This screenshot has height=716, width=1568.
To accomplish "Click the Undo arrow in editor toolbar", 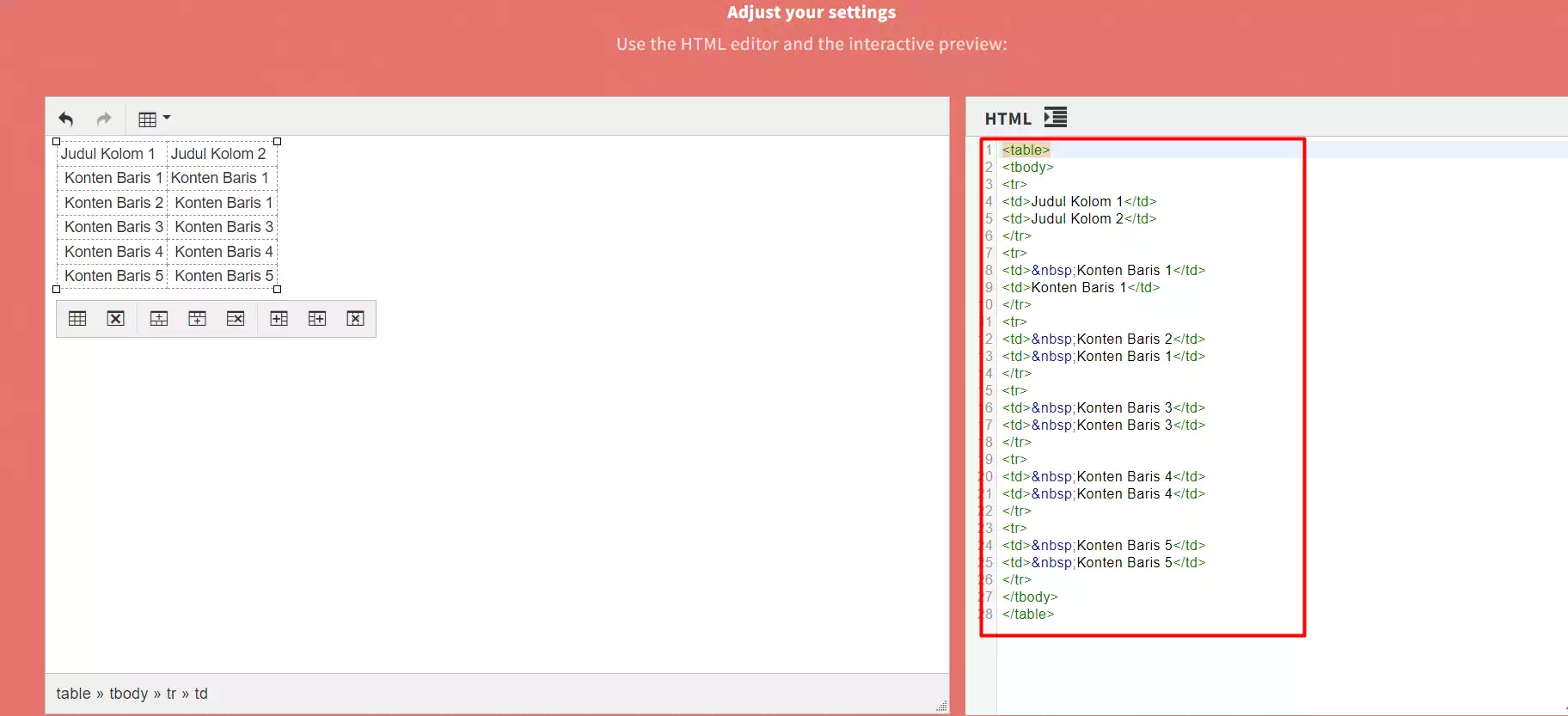I will pos(66,119).
